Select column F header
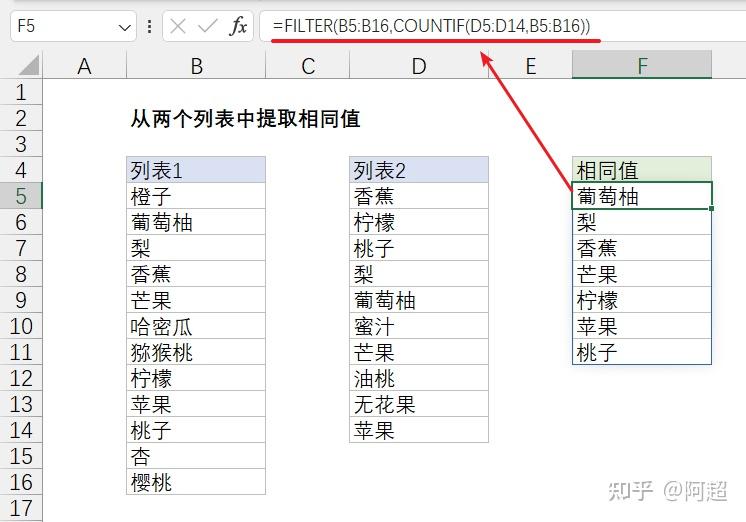 [x=642, y=66]
